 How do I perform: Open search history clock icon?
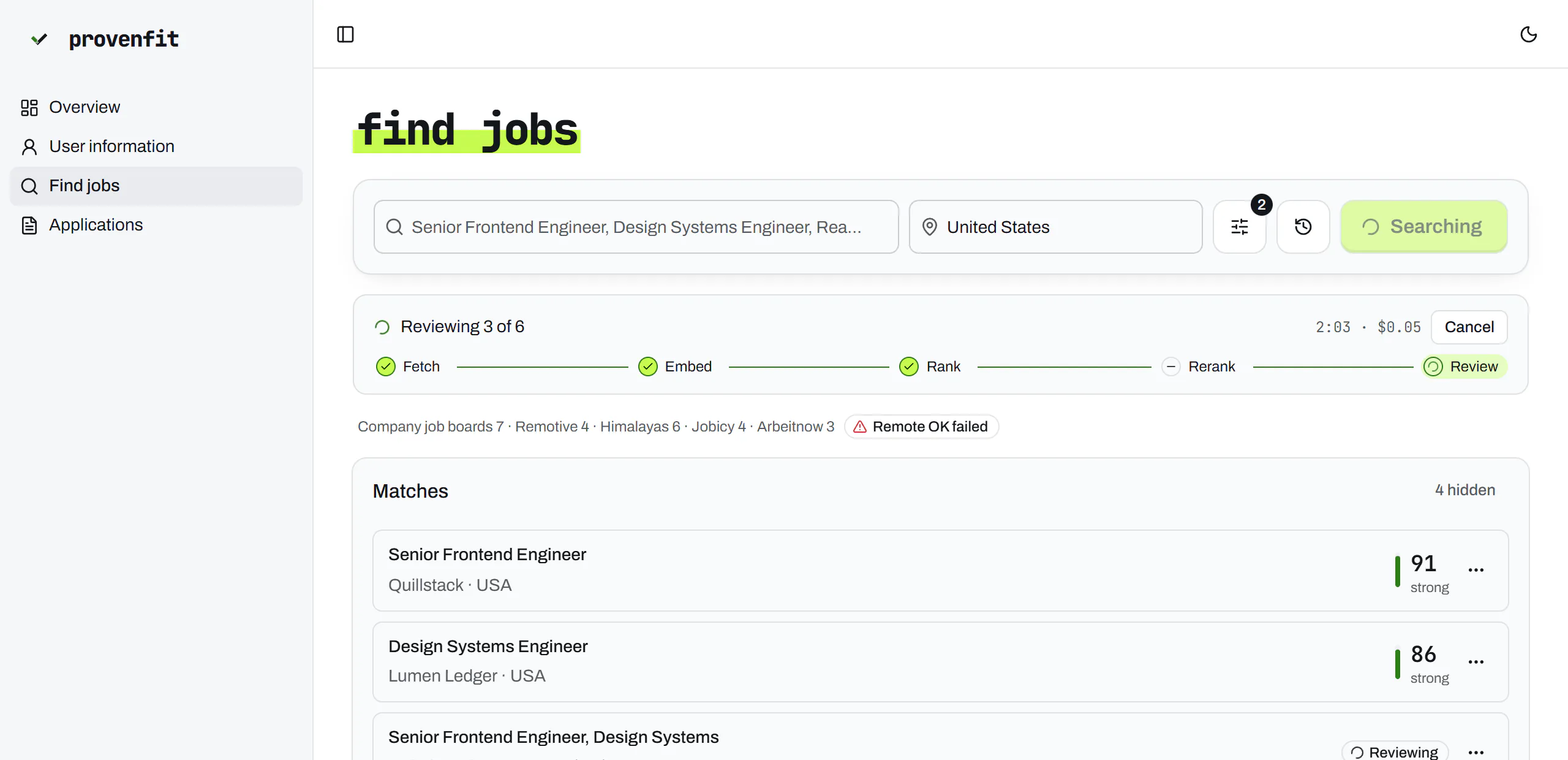click(1303, 227)
